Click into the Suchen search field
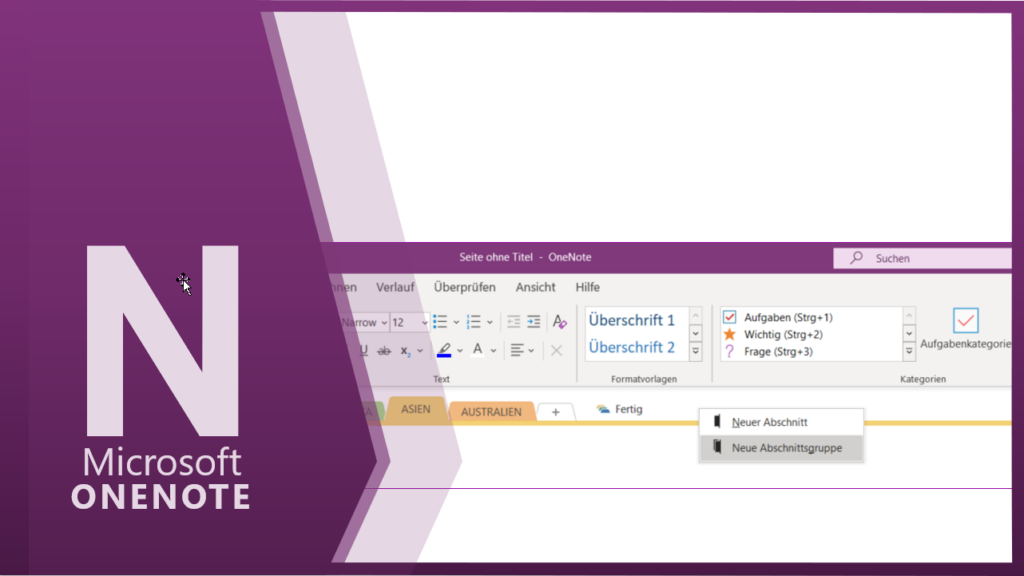 (x=922, y=258)
